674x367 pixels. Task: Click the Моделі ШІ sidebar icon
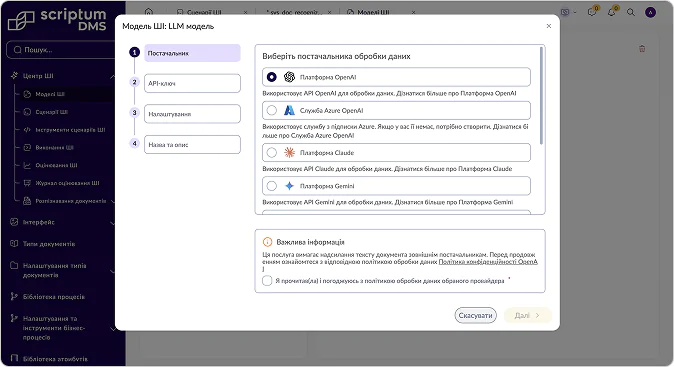27,94
